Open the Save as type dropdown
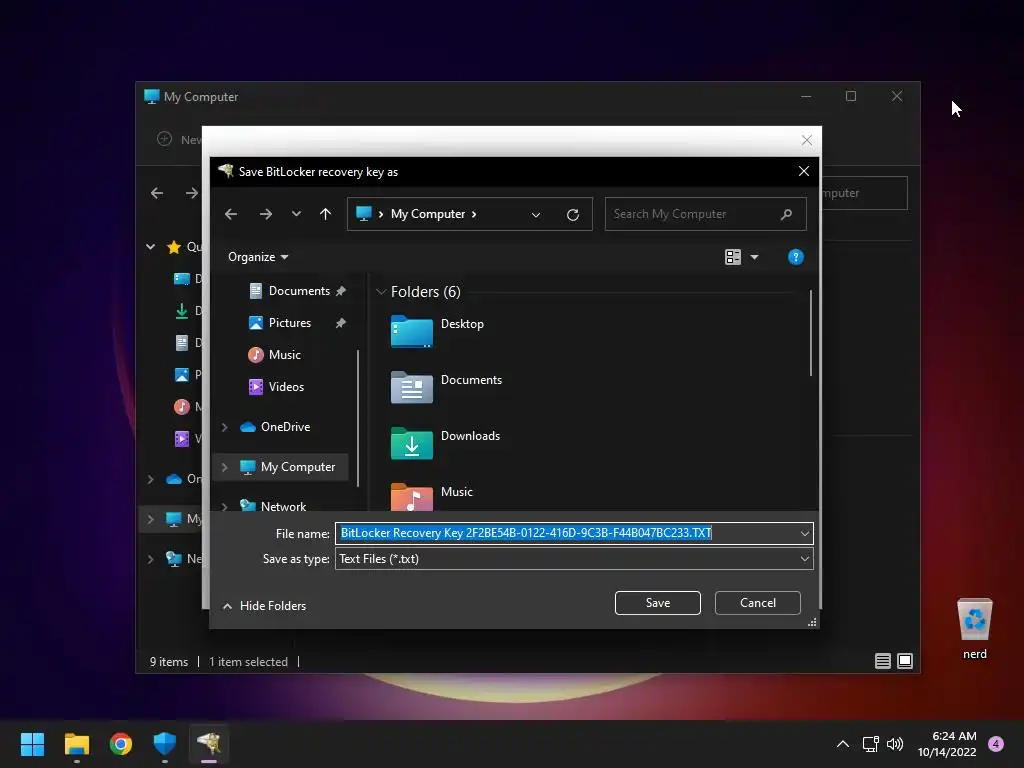The width and height of the screenshot is (1024, 768). pos(574,559)
